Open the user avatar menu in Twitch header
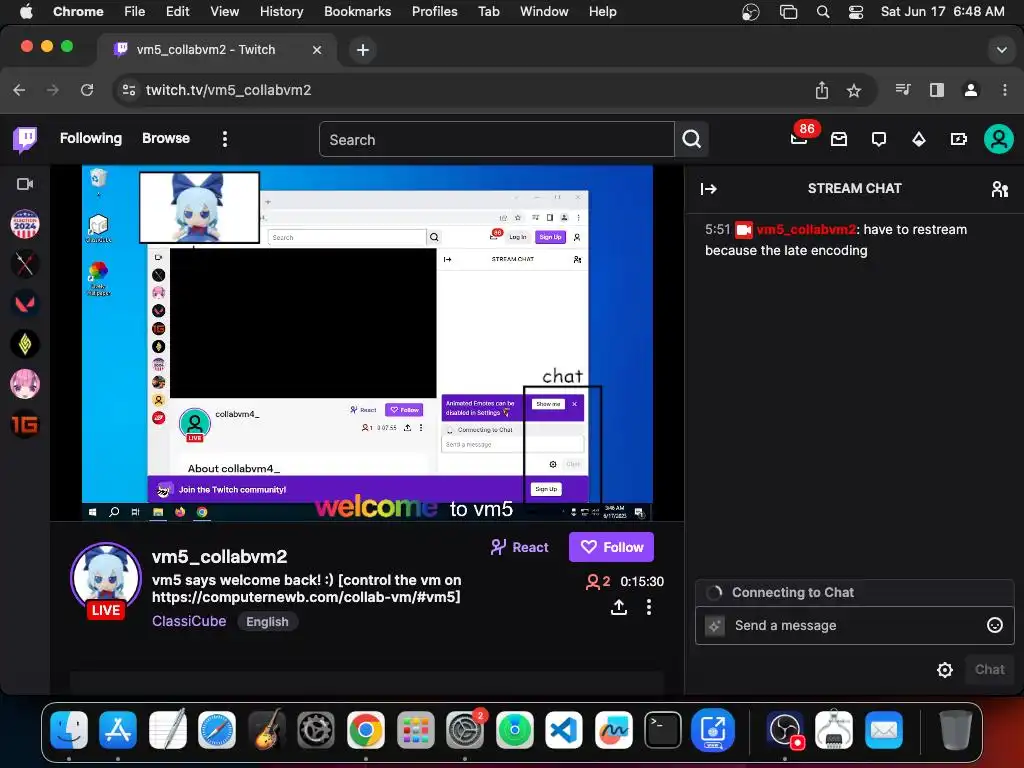 999,139
